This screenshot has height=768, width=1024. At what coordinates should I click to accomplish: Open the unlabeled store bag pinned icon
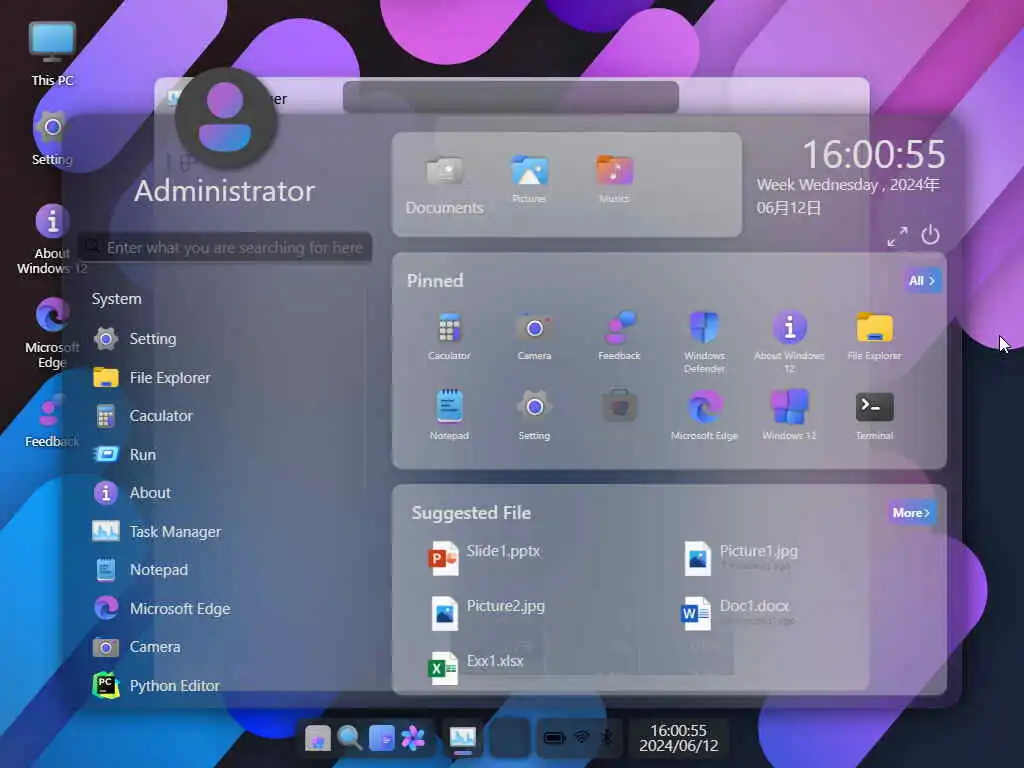(x=619, y=407)
